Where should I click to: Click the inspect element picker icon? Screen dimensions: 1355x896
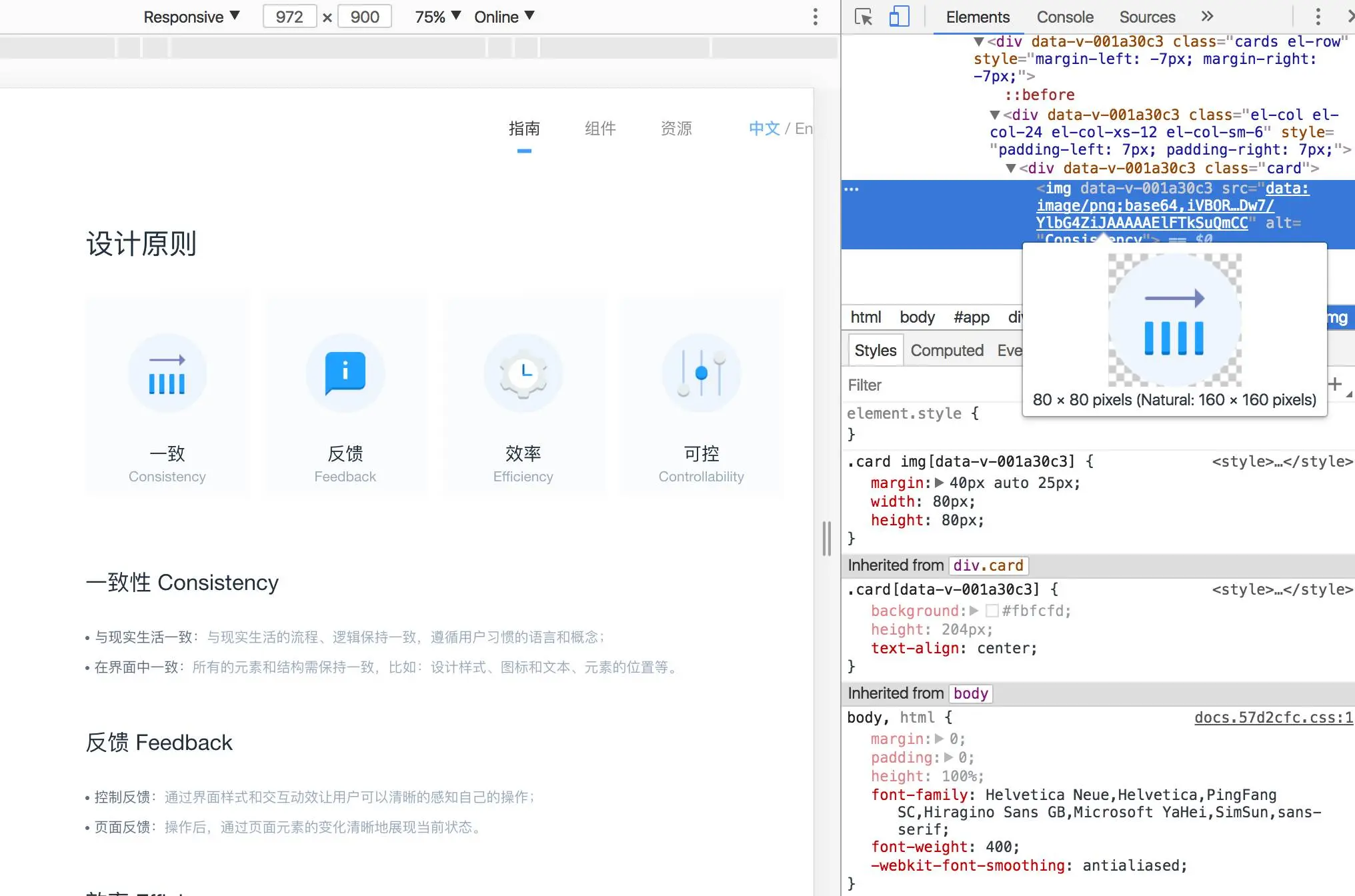click(864, 17)
